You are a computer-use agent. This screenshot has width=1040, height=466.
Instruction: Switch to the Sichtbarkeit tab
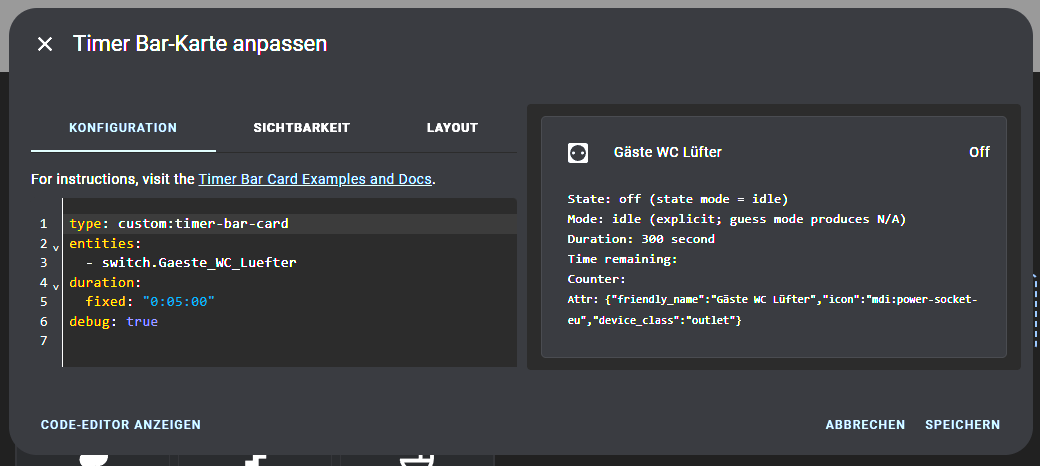pos(302,128)
